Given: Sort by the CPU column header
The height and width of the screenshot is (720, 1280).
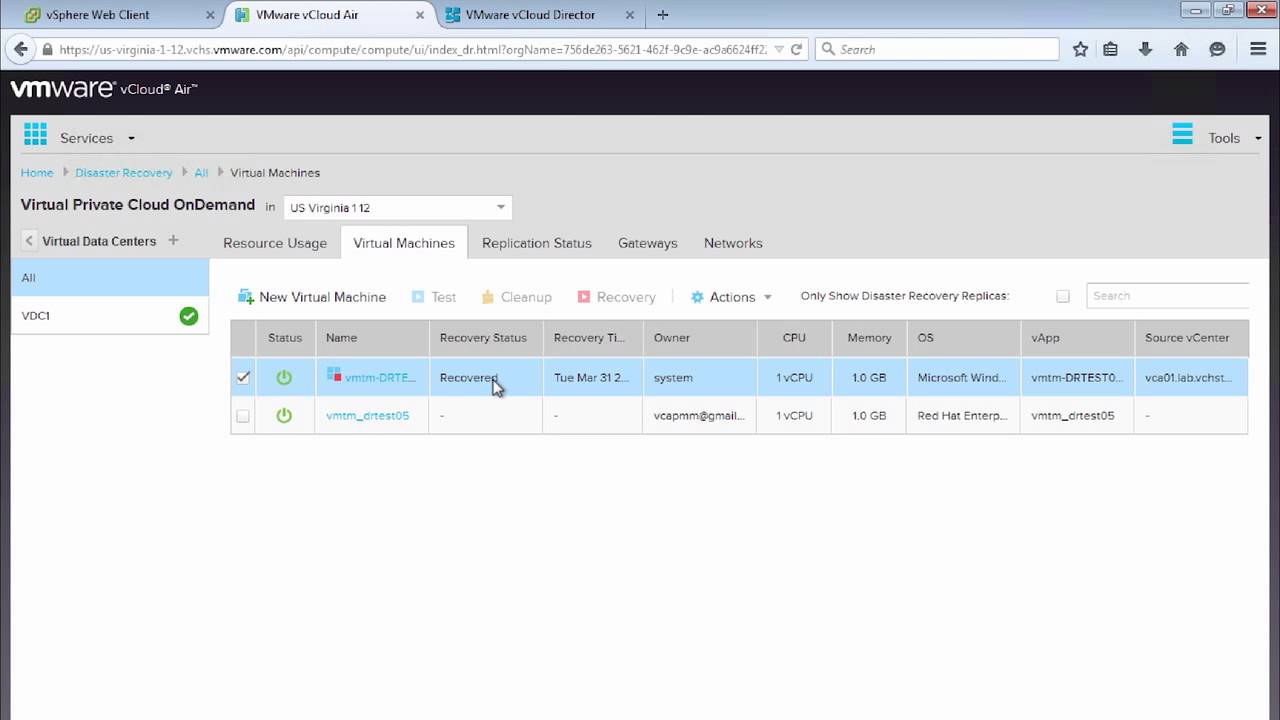Looking at the screenshot, I should pos(794,338).
